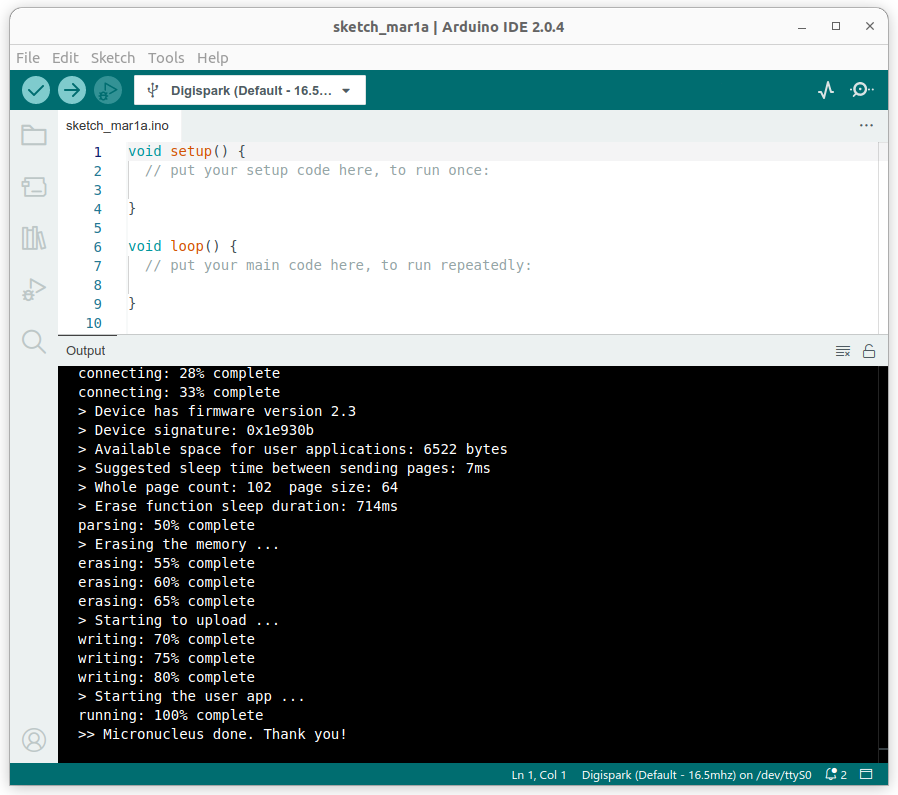
Task: Open the Edit menu
Action: (65, 58)
